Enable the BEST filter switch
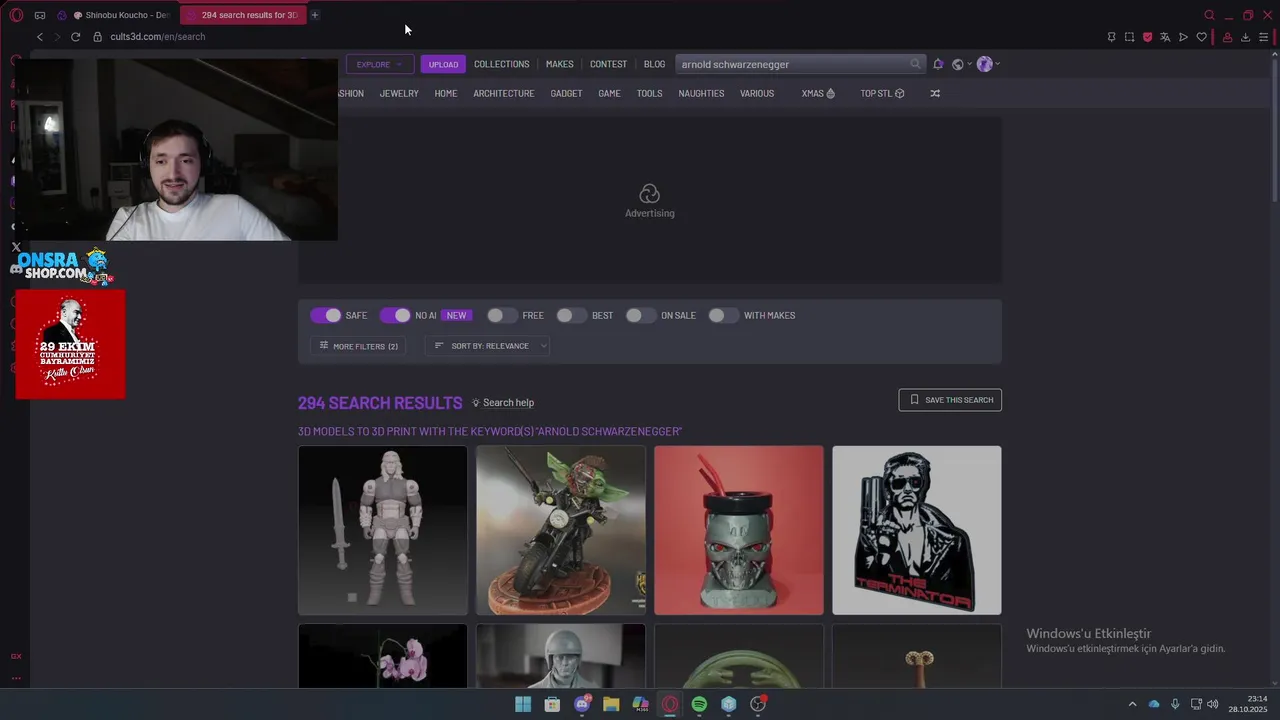1280x720 pixels. point(572,315)
